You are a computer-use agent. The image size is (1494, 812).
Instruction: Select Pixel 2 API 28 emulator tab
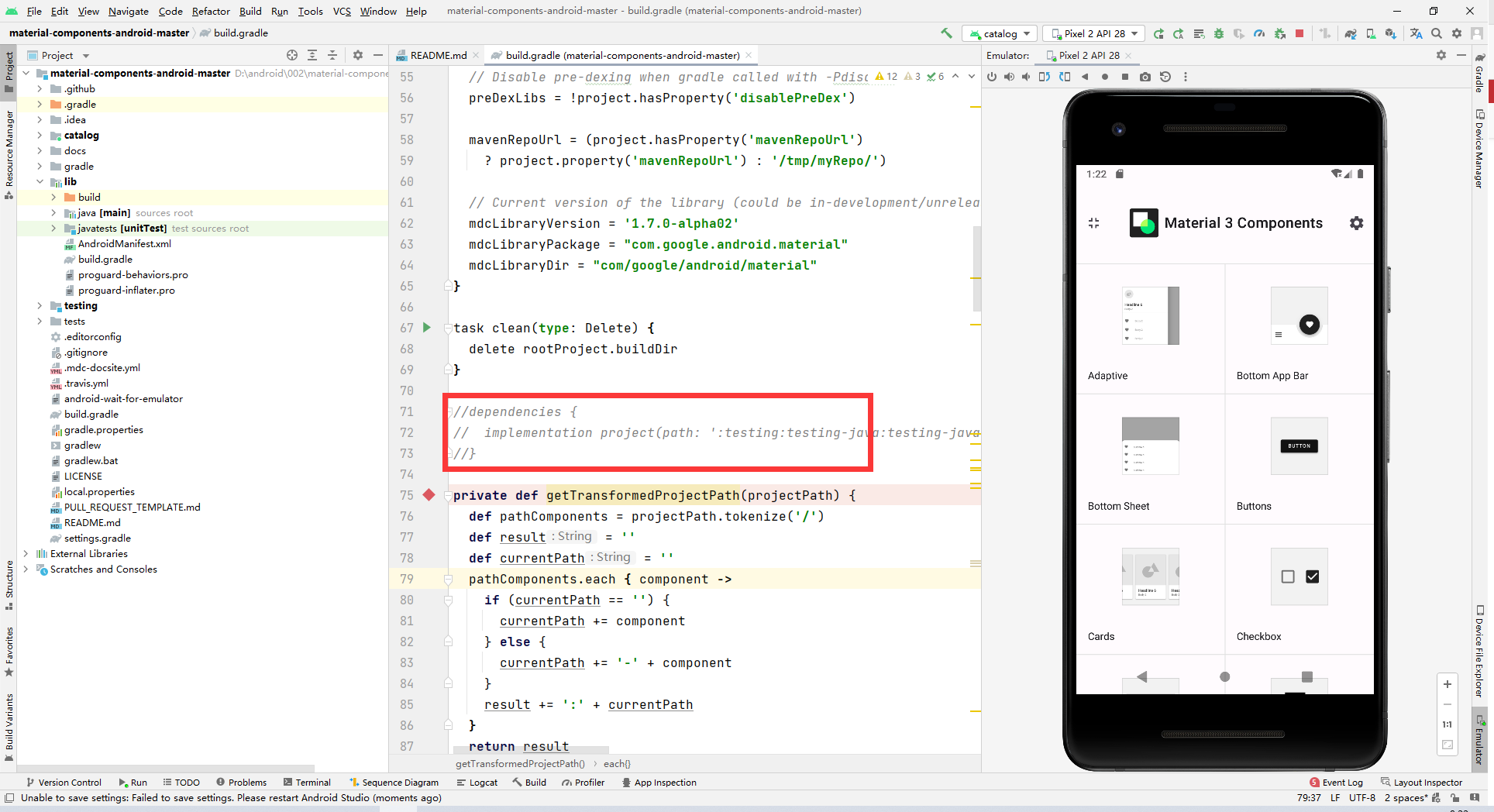pyautogui.click(x=1089, y=55)
